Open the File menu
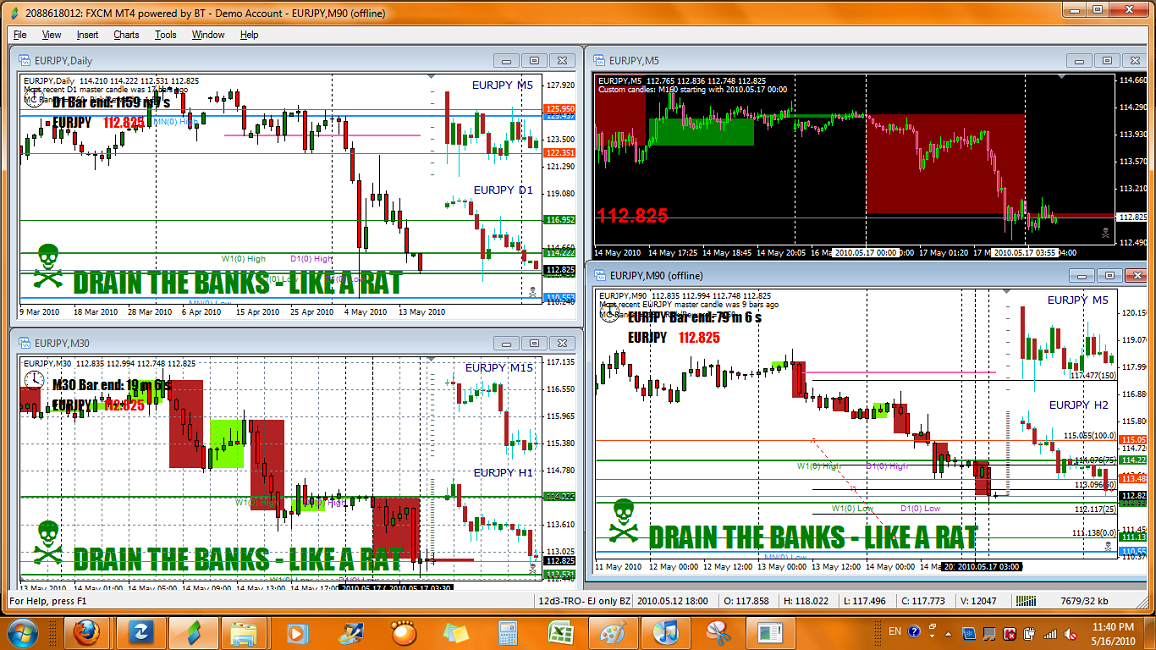The image size is (1156, 650). click(20, 35)
